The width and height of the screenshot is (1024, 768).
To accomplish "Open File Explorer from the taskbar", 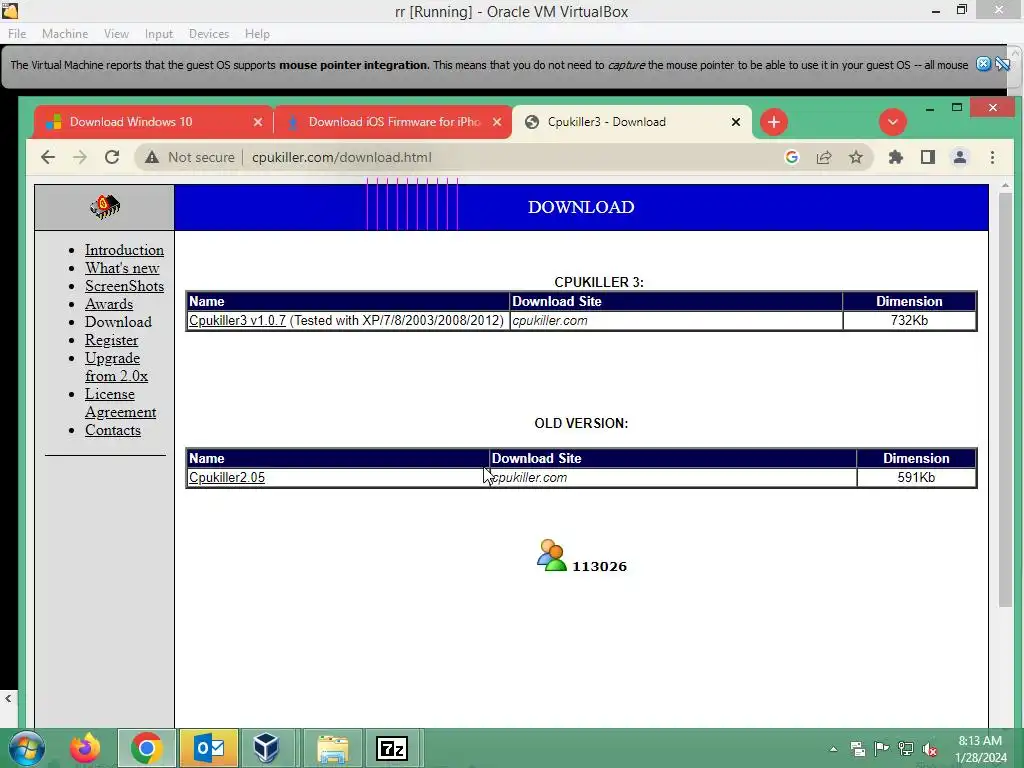I will tap(333, 748).
